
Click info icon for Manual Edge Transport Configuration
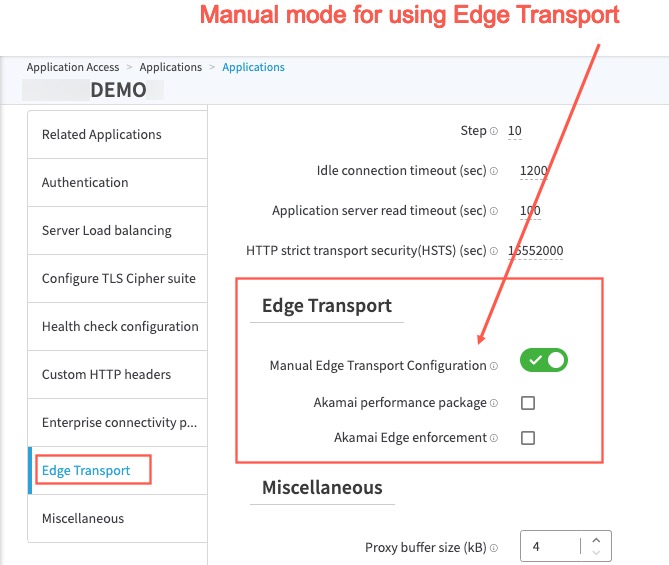(494, 367)
